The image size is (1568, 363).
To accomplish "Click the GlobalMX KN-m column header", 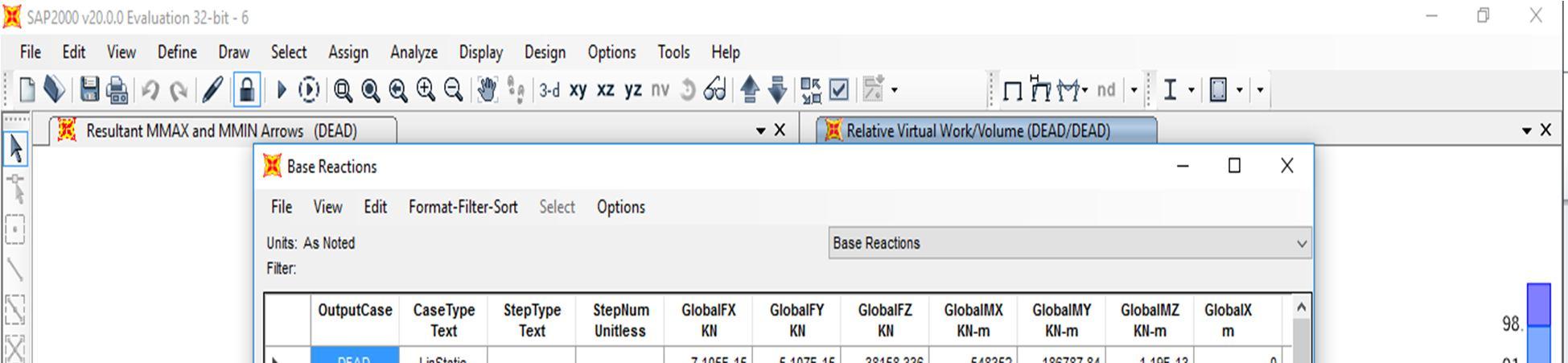I will pyautogui.click(x=973, y=320).
